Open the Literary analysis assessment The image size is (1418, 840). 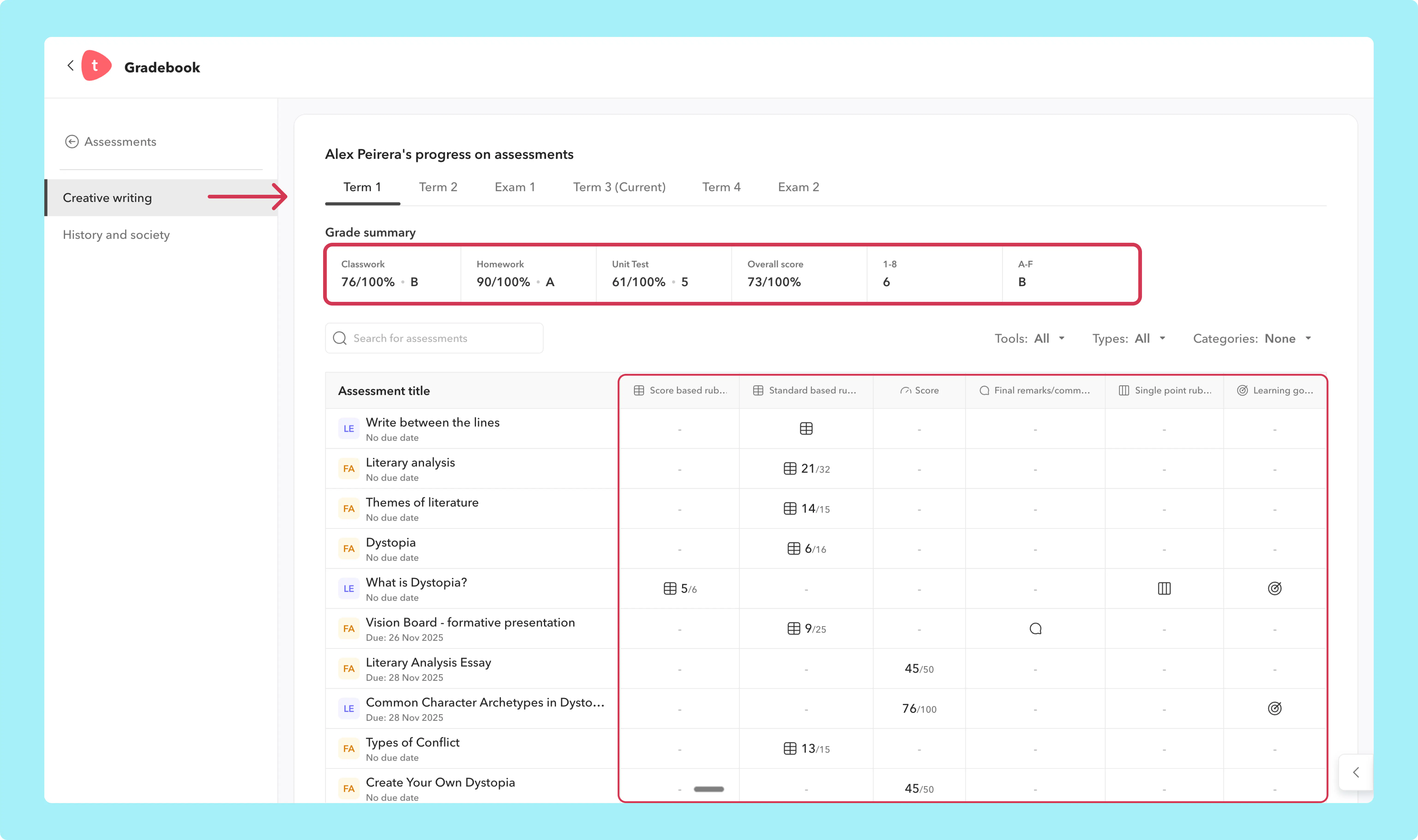[x=410, y=462]
